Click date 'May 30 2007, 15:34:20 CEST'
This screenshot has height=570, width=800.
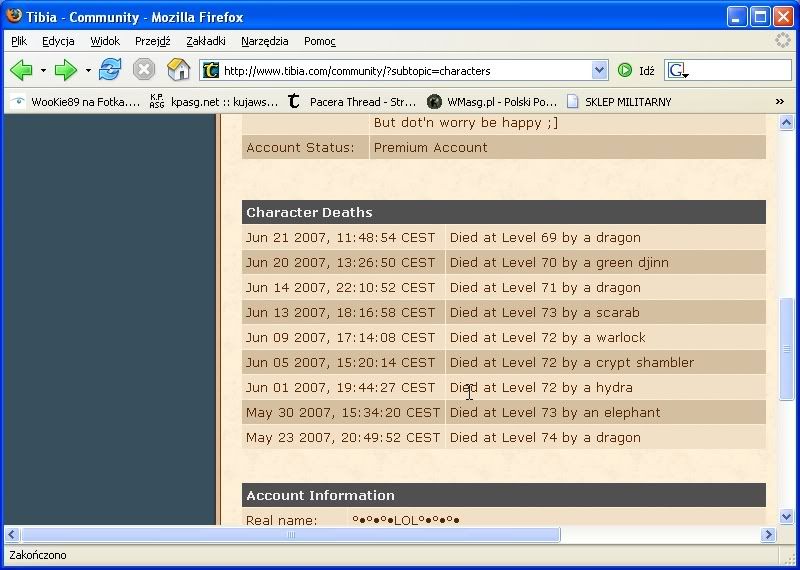[343, 413]
